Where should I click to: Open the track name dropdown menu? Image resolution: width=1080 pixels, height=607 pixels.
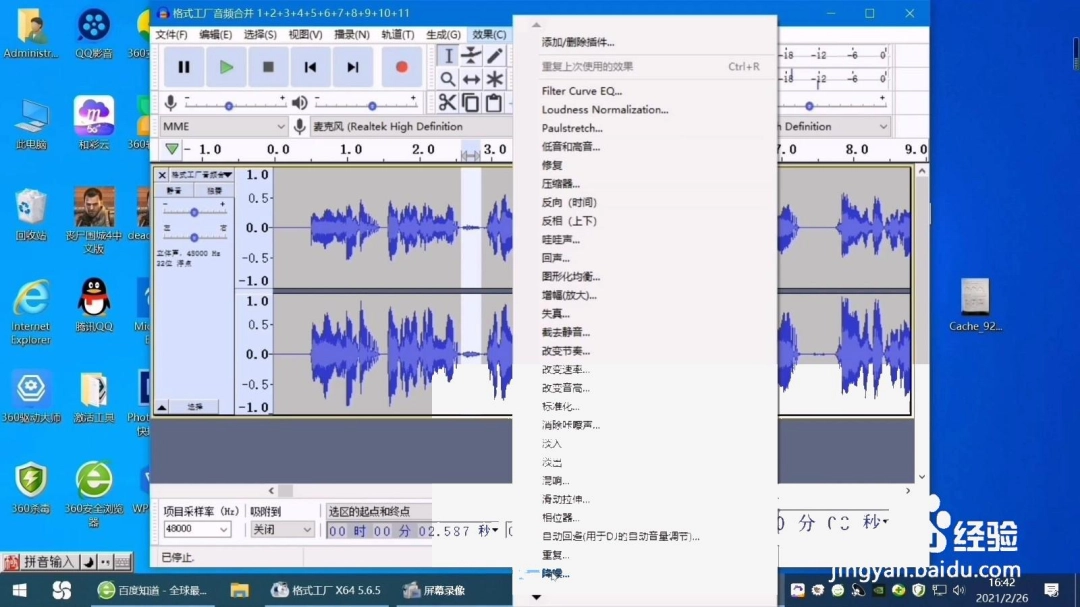coord(201,175)
